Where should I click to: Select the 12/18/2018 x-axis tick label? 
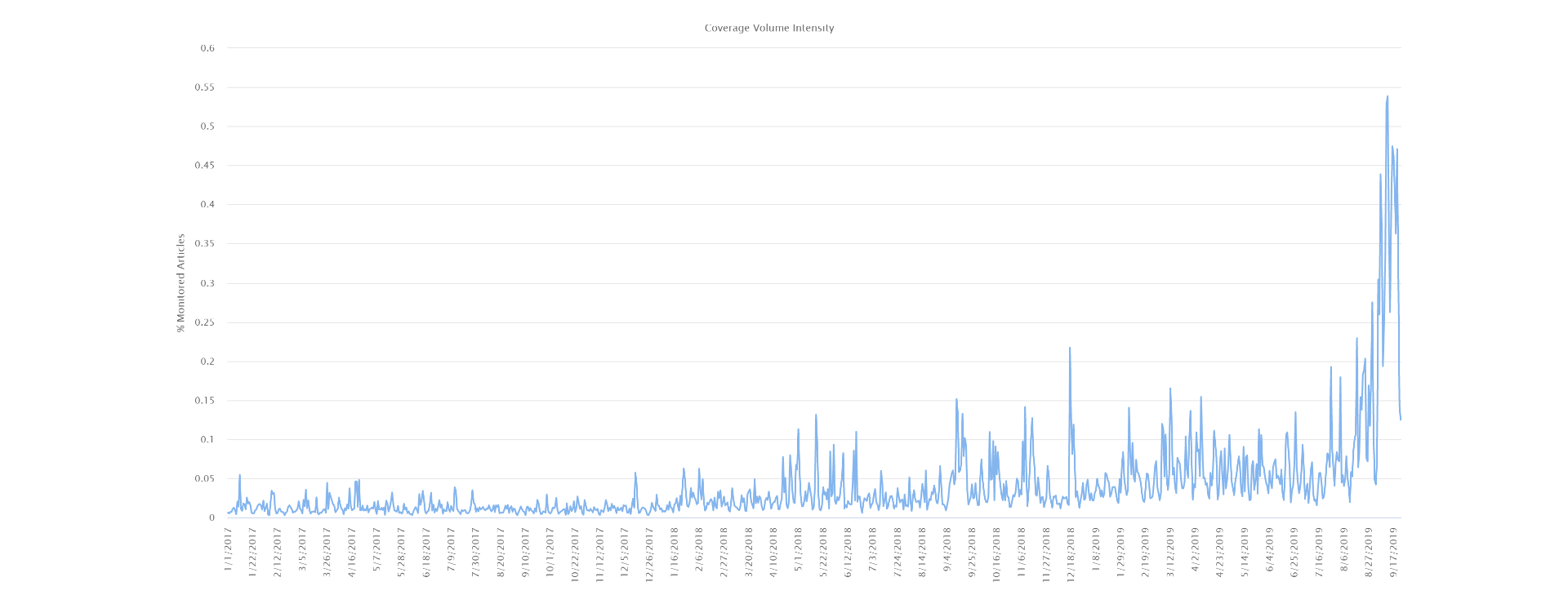[x=1071, y=554]
